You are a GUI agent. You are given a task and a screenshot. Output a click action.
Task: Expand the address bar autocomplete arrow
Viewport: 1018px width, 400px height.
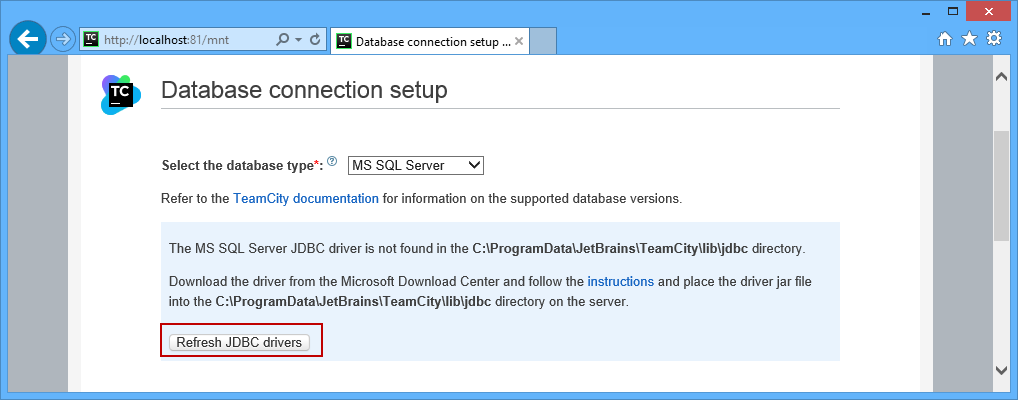(x=299, y=40)
